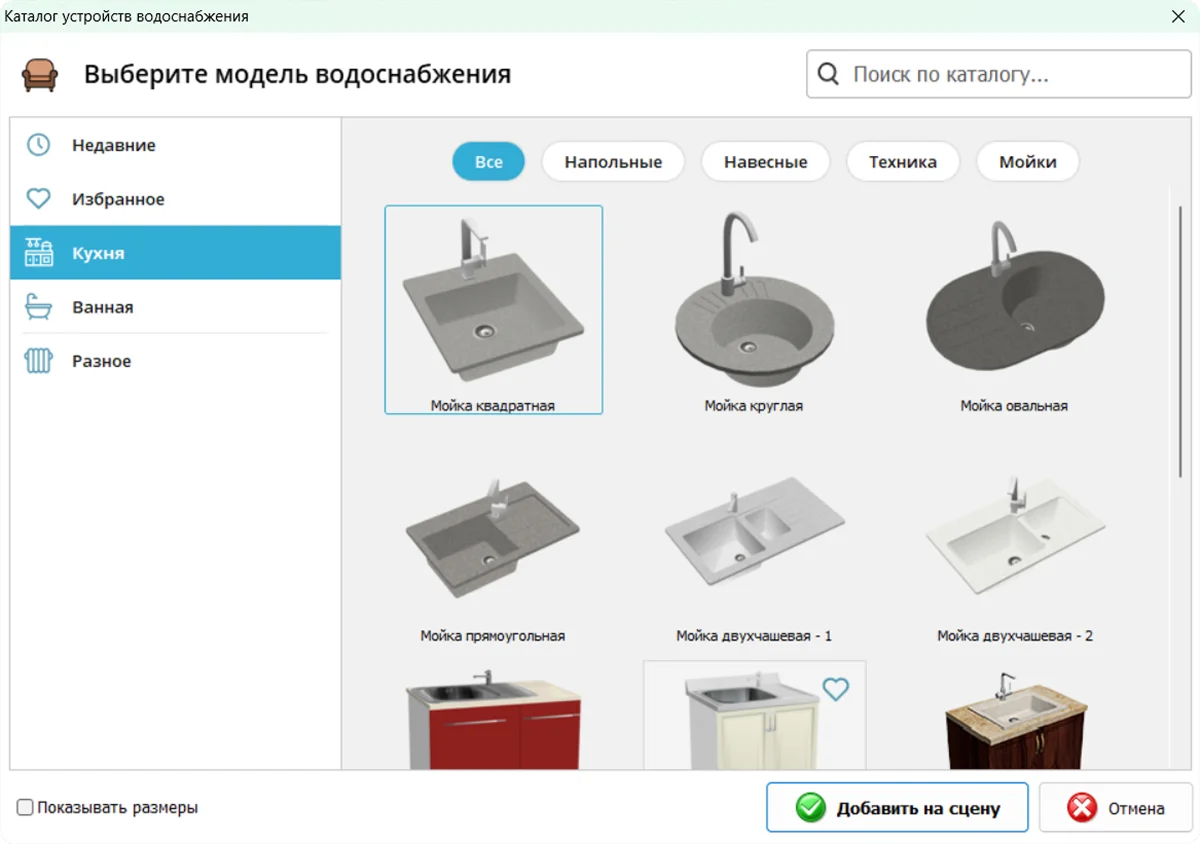Click the bathtub icon beside Ванная
Image resolution: width=1200 pixels, height=844 pixels.
(38, 307)
